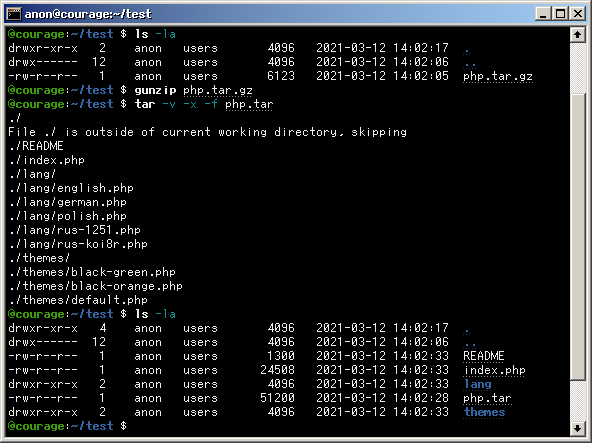Click the './themes/black-orange.php' output line
Viewport: 592px width, 443px height.
click(x=96, y=286)
